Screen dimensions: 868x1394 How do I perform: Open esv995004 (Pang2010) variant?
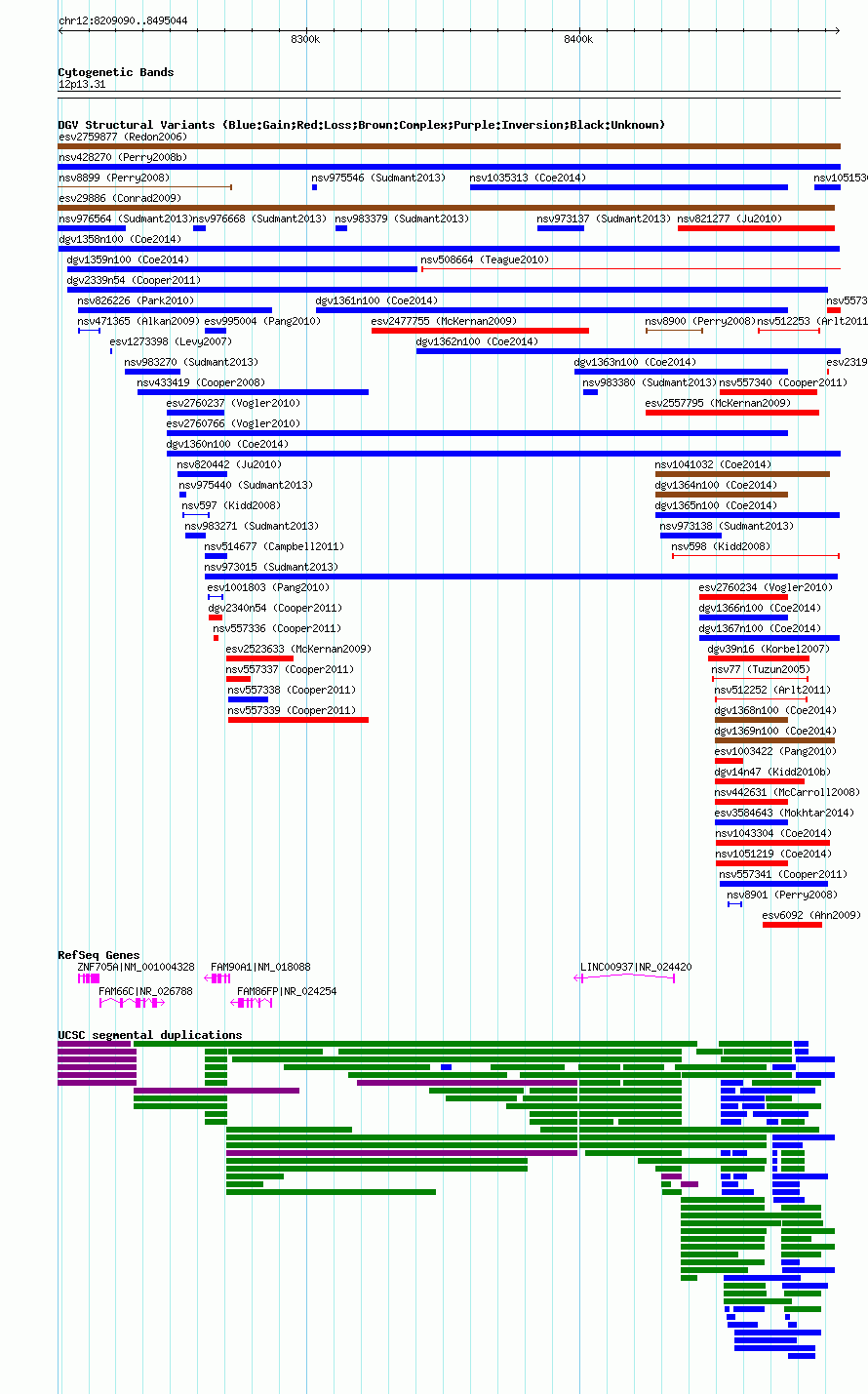262,321
